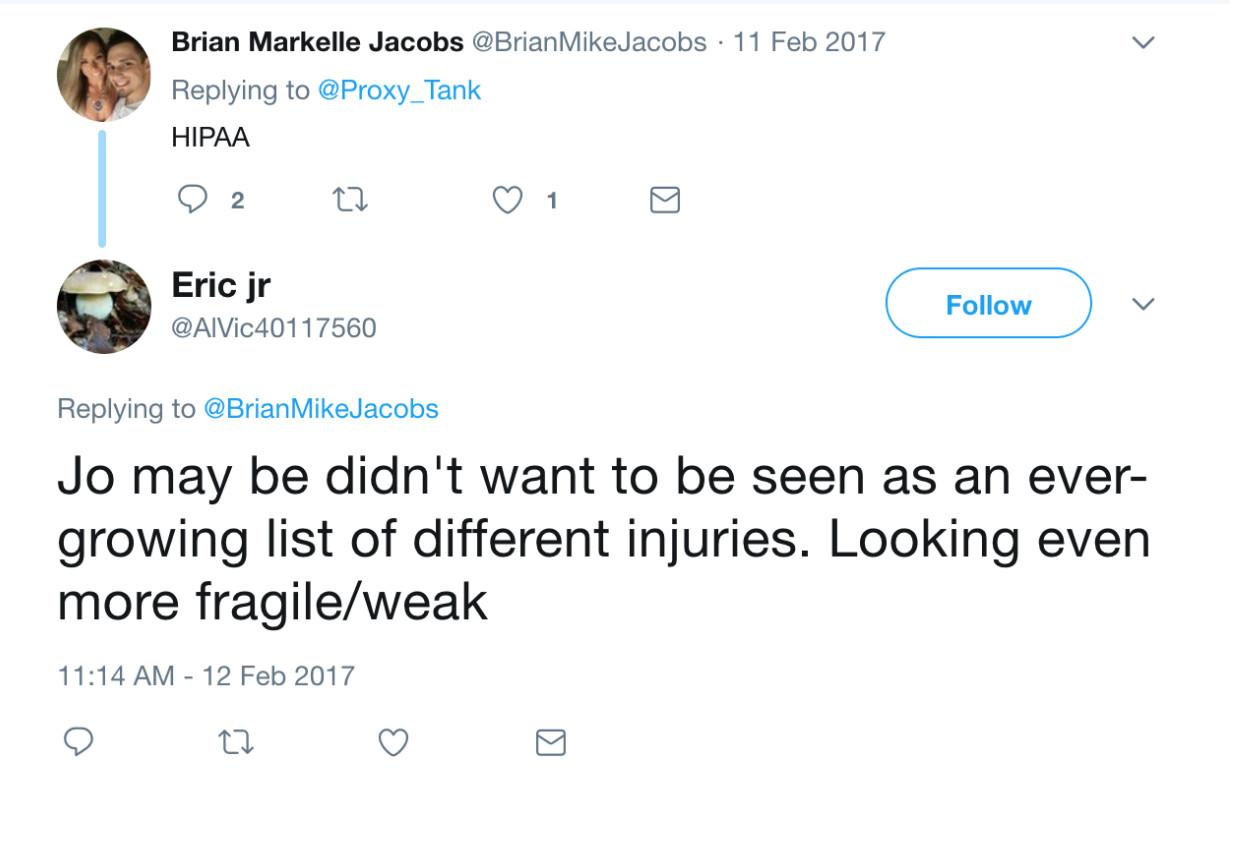Open Eric jr's display name
Image resolution: width=1260 pixels, height=848 pixels.
coord(221,285)
